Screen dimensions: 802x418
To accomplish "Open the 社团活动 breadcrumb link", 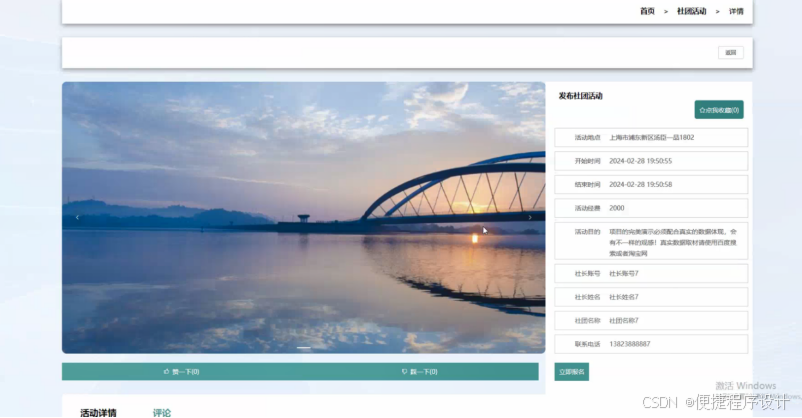I will (x=692, y=11).
